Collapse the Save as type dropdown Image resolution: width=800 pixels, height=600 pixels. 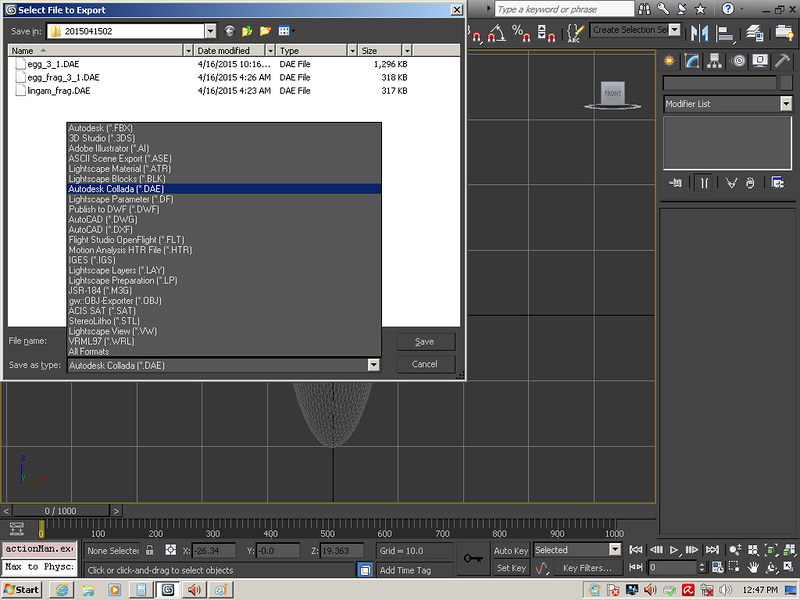tap(374, 365)
